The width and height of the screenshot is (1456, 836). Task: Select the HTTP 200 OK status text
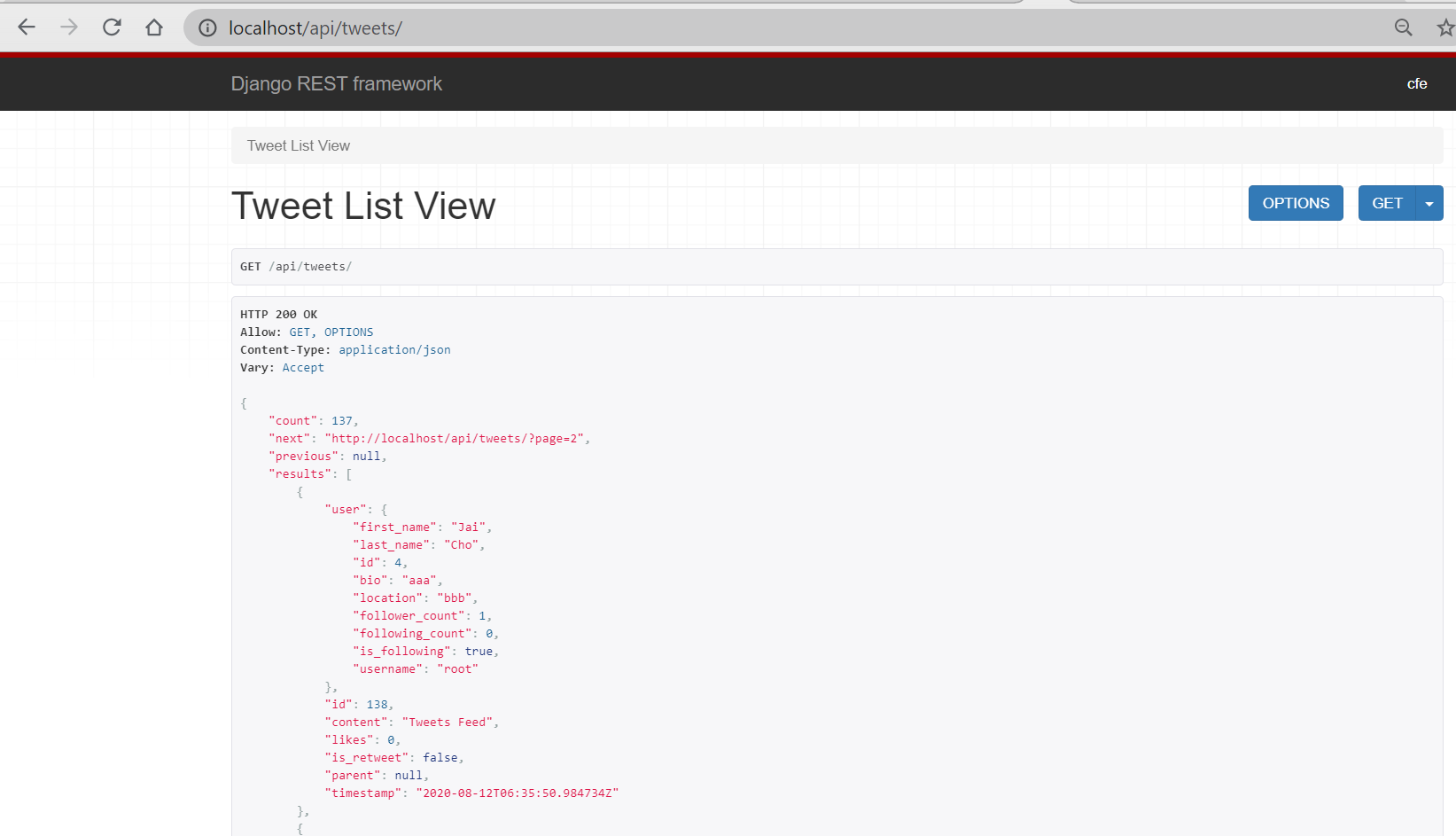click(278, 315)
